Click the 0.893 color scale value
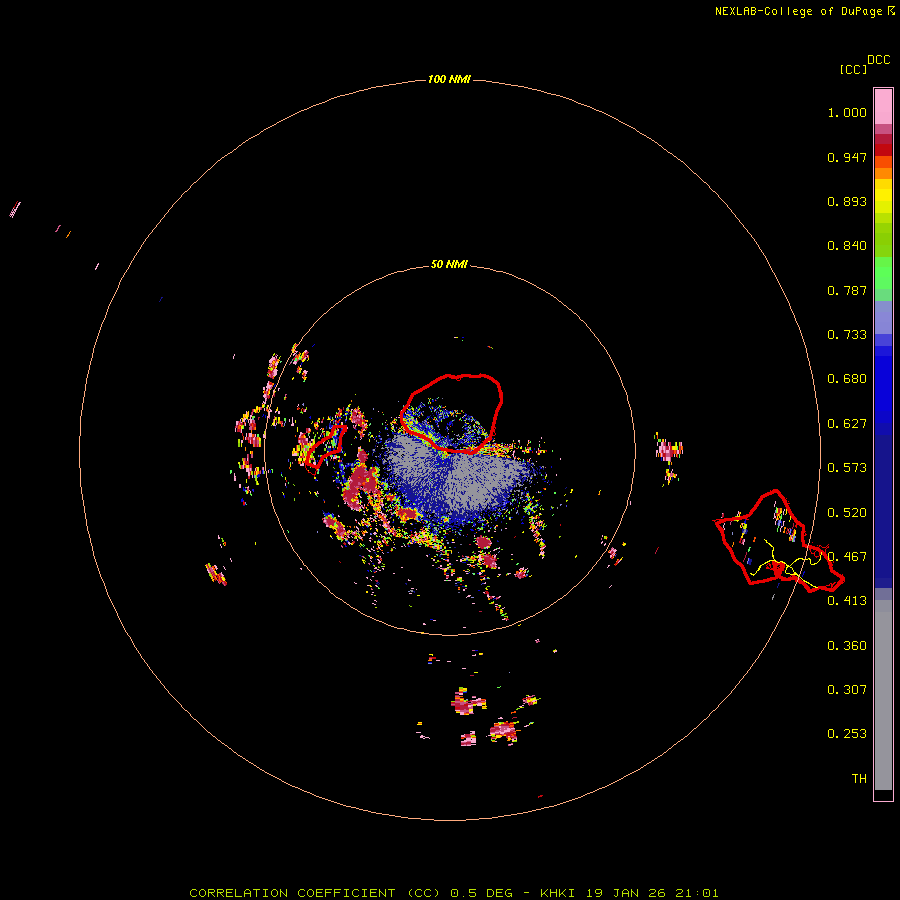900x900 pixels. point(847,201)
